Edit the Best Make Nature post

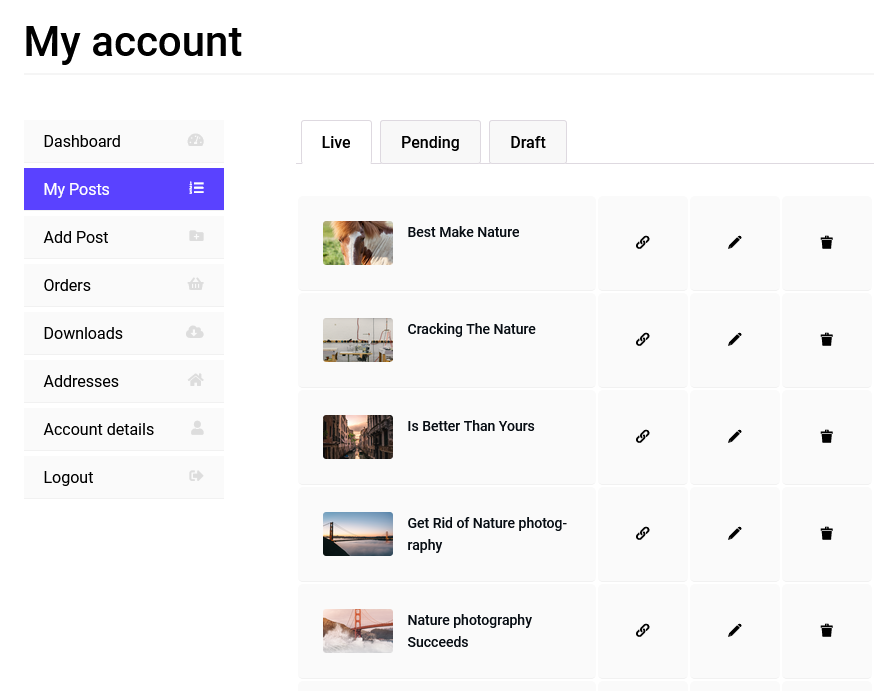pos(734,242)
